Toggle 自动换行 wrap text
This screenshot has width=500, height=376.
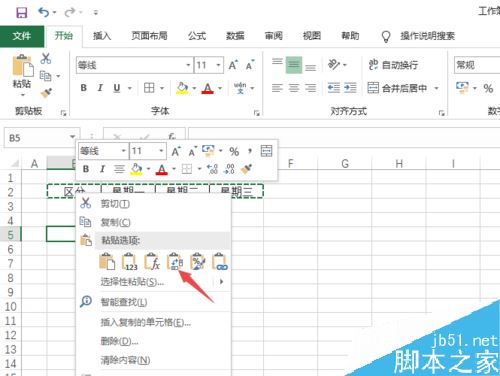(393, 65)
